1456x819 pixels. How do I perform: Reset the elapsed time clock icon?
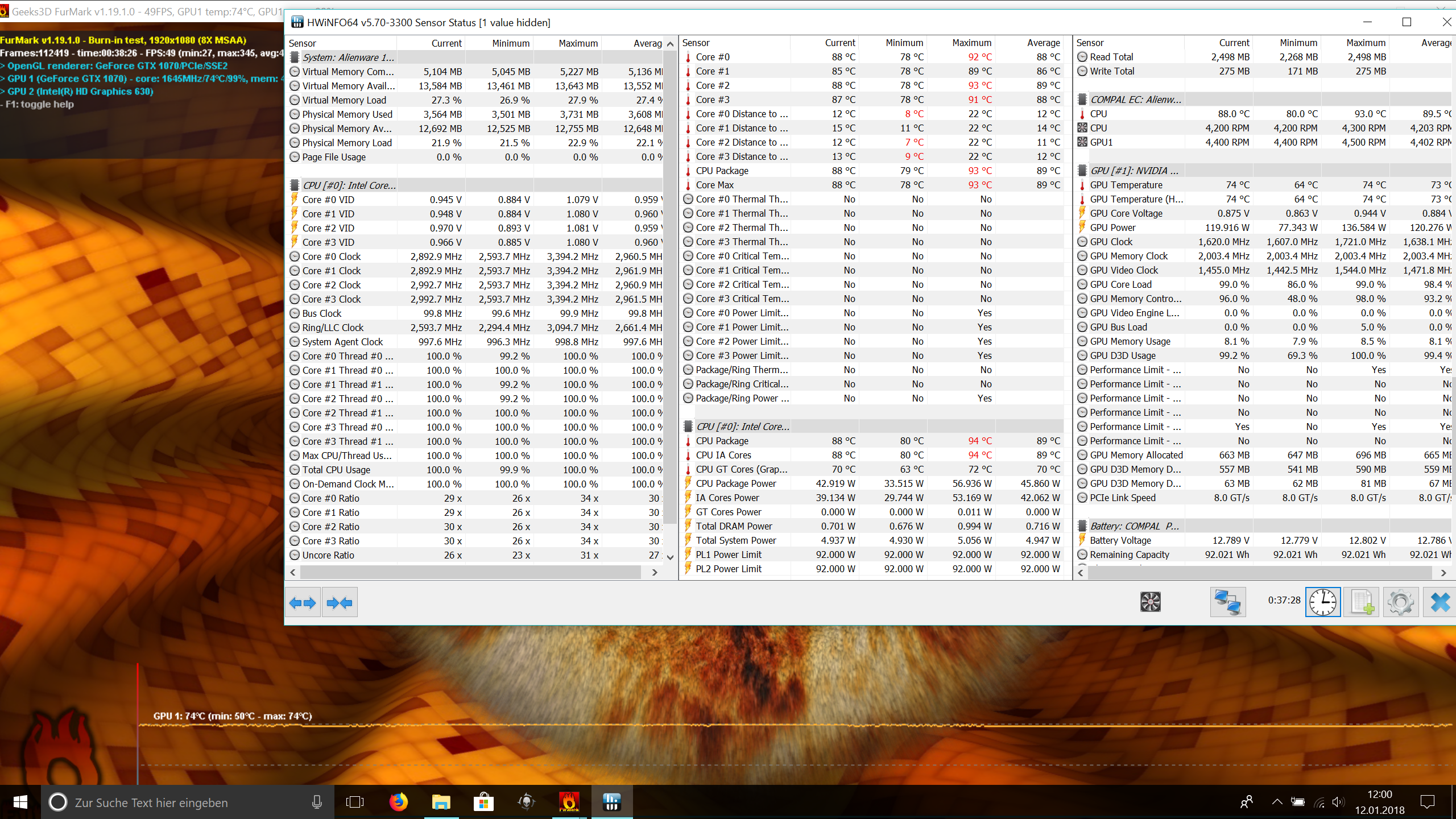pos(1323,602)
